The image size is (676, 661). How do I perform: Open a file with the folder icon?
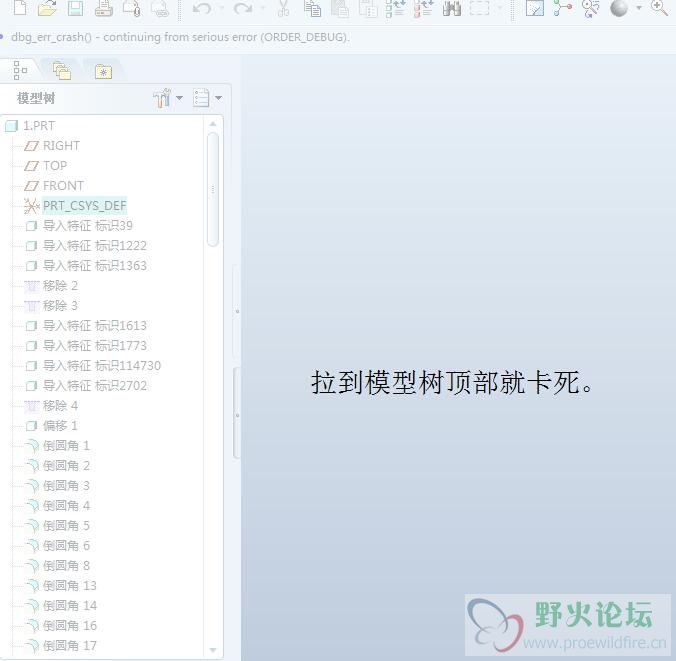(x=47, y=8)
